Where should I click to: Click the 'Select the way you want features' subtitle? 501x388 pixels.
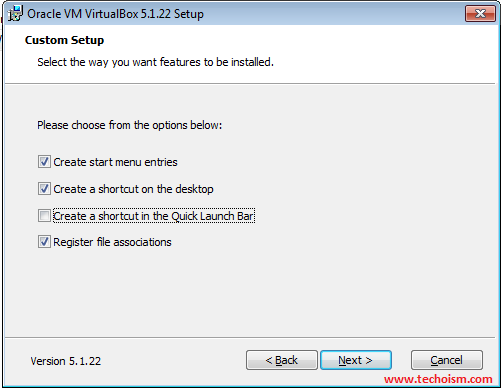click(x=155, y=62)
